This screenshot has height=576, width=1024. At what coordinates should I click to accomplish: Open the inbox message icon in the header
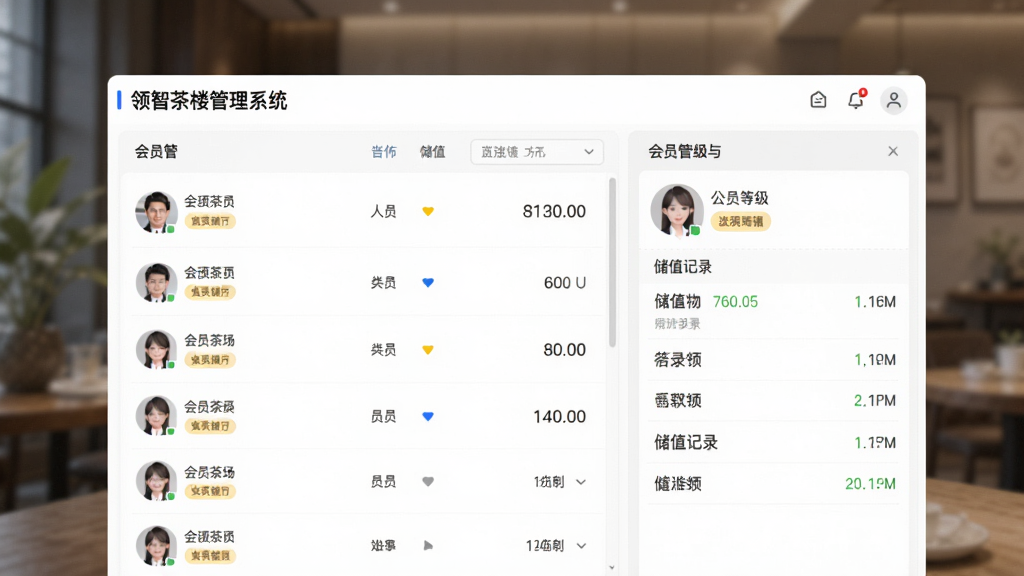click(818, 100)
